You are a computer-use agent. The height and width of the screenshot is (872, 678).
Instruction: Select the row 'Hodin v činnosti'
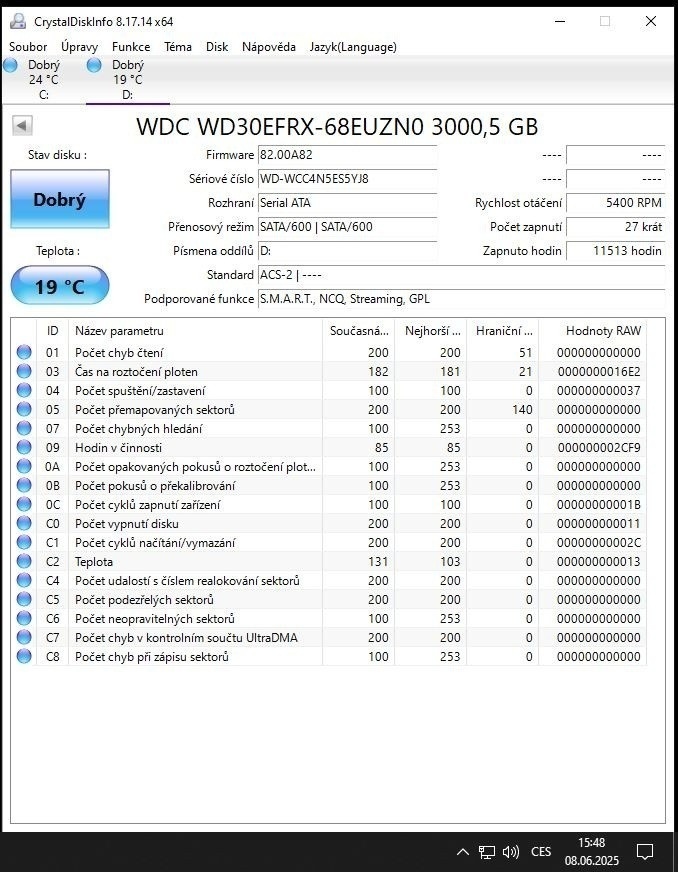click(x=331, y=447)
